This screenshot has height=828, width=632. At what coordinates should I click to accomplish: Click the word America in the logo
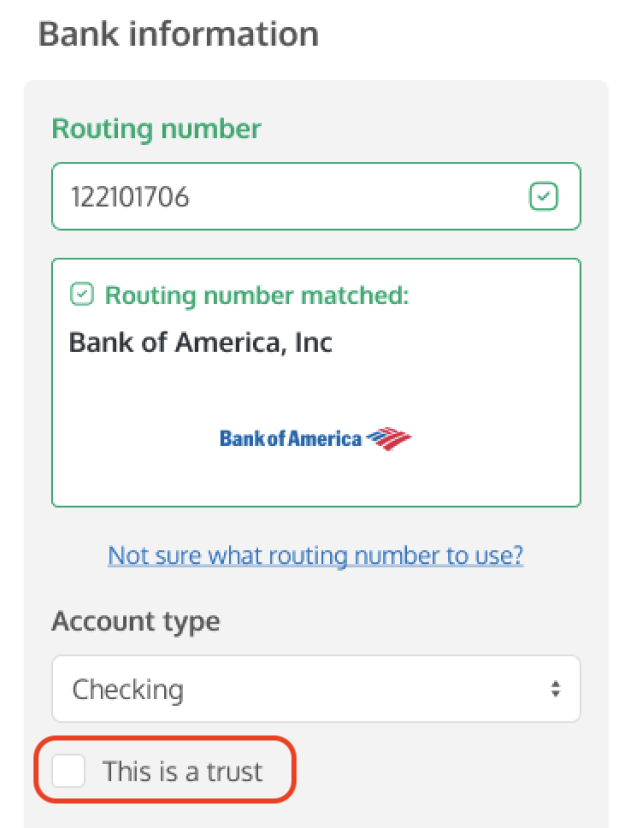[324, 438]
